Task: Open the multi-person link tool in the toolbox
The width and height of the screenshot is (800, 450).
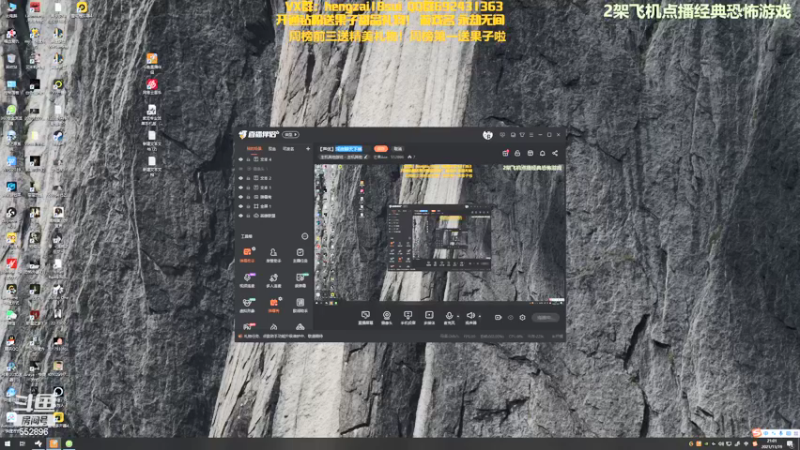Action: (x=273, y=280)
